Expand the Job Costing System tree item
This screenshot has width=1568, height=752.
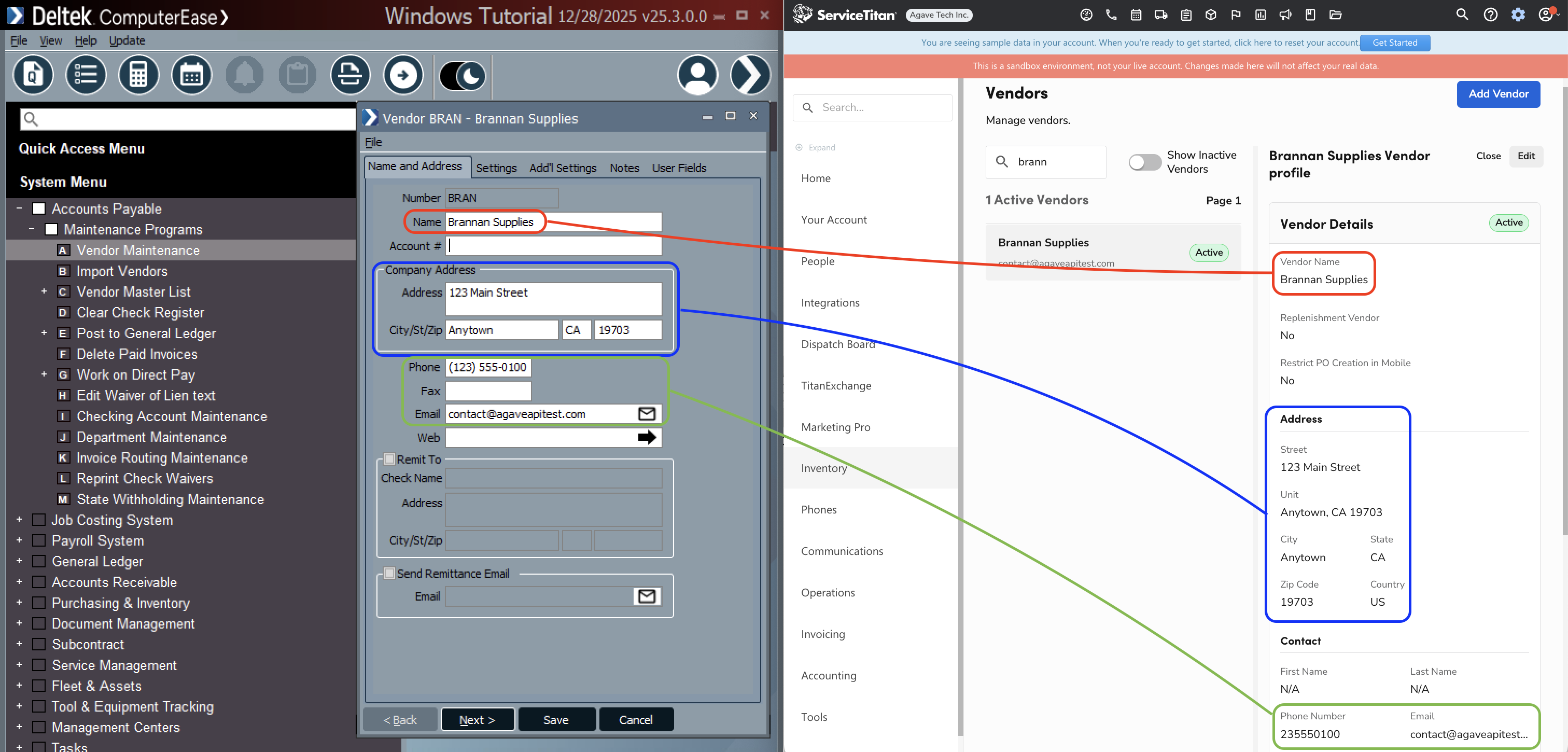click(18, 519)
